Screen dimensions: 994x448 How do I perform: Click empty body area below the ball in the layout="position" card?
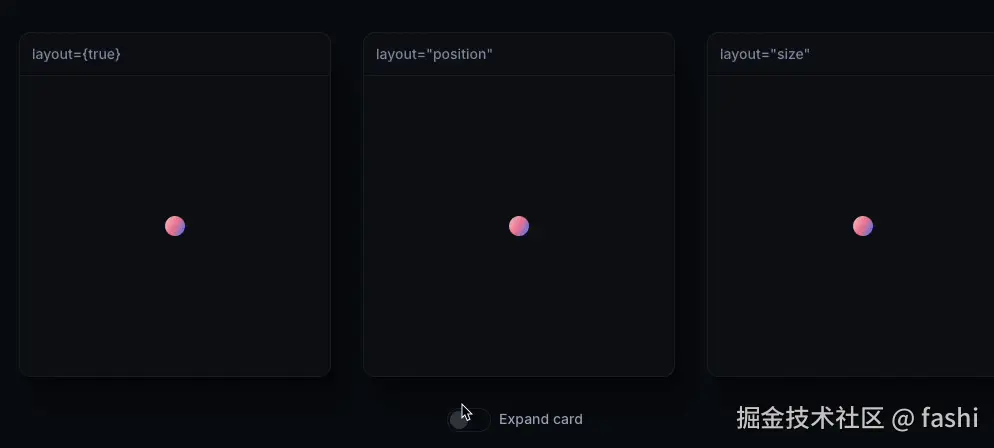click(519, 304)
